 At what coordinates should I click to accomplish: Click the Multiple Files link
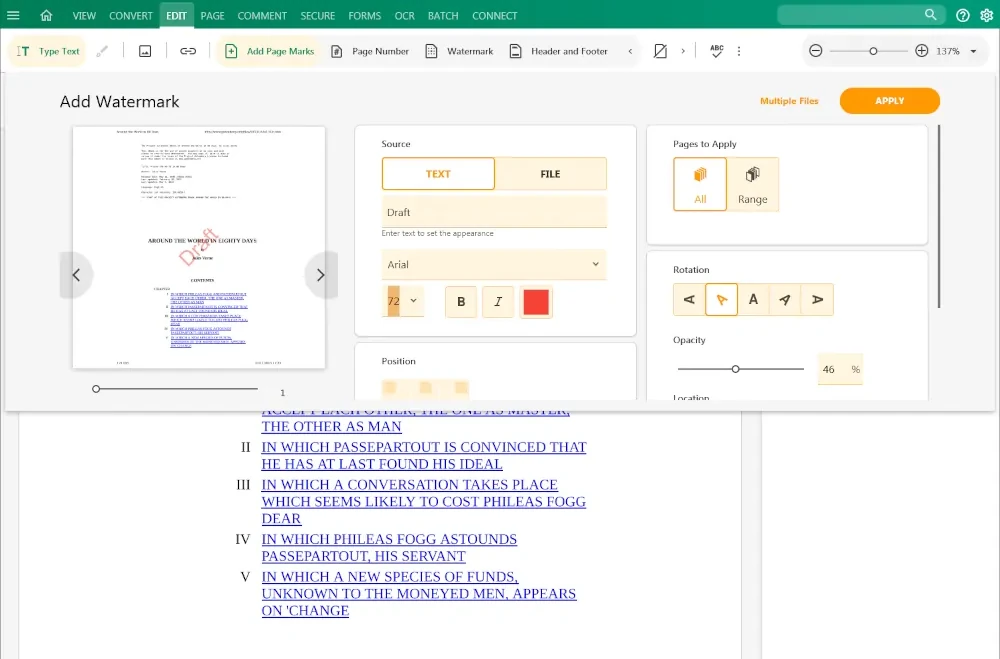click(789, 101)
